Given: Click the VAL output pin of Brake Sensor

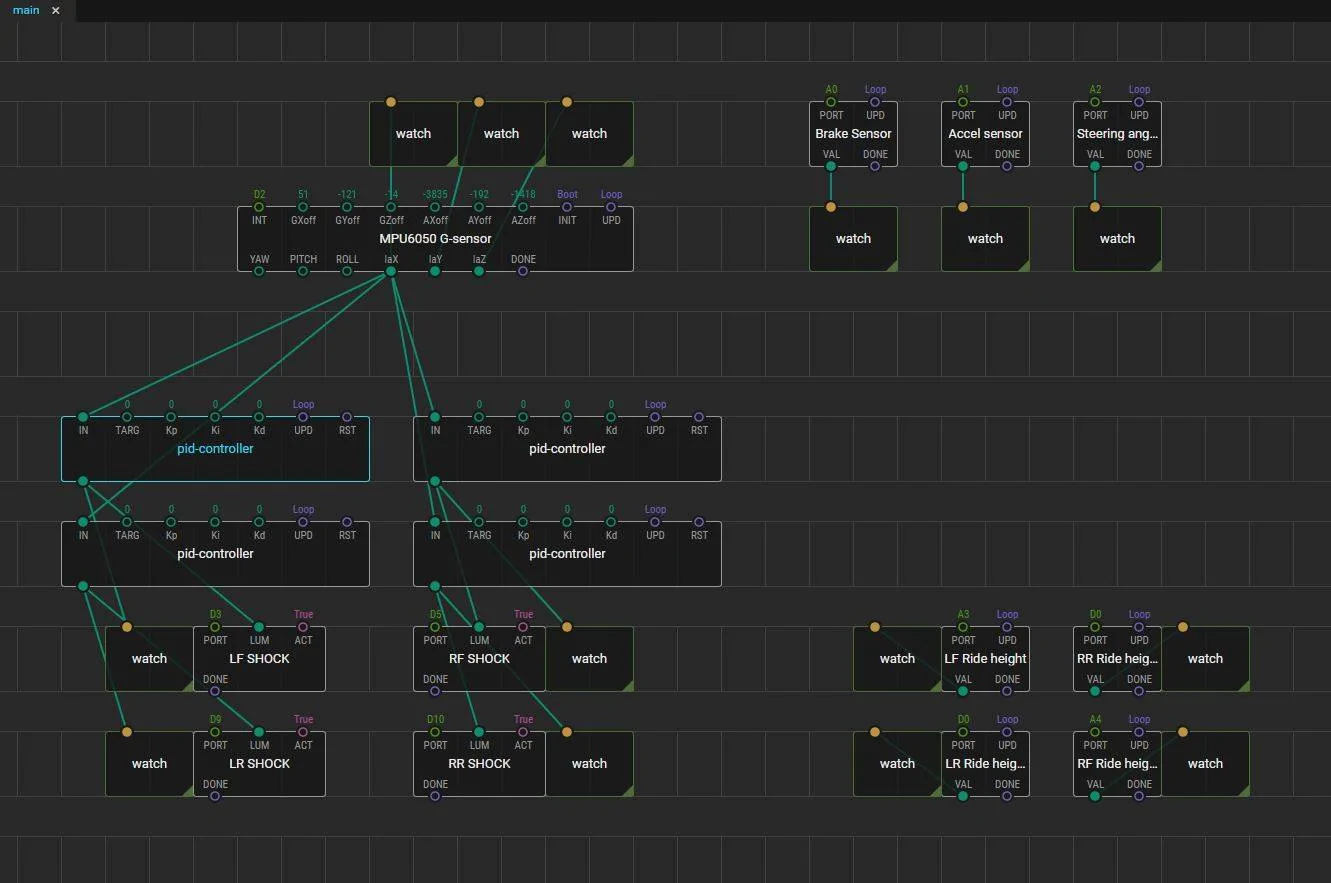Looking at the screenshot, I should click(x=831, y=166).
